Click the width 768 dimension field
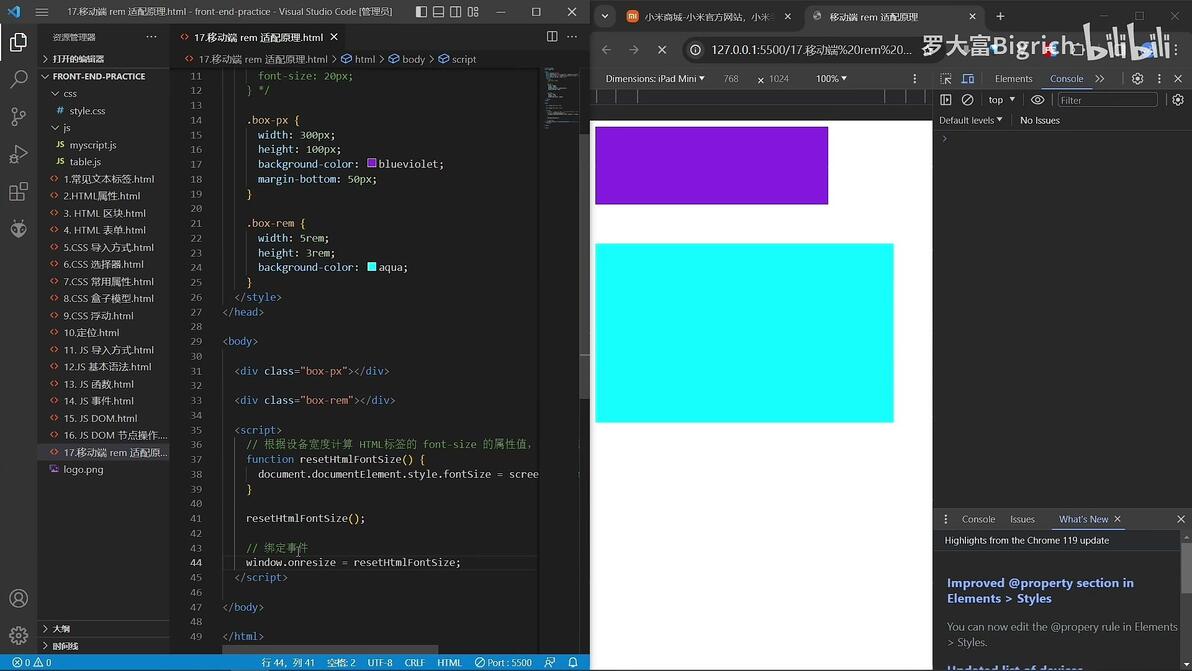This screenshot has height=671, width=1192. pos(731,78)
